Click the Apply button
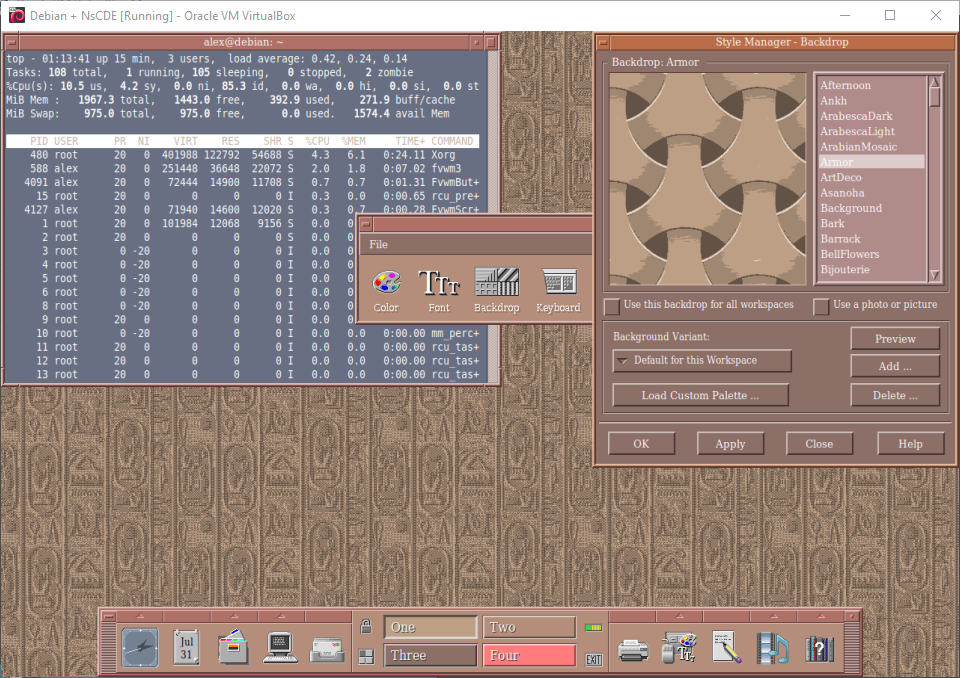960x678 pixels. [x=730, y=444]
